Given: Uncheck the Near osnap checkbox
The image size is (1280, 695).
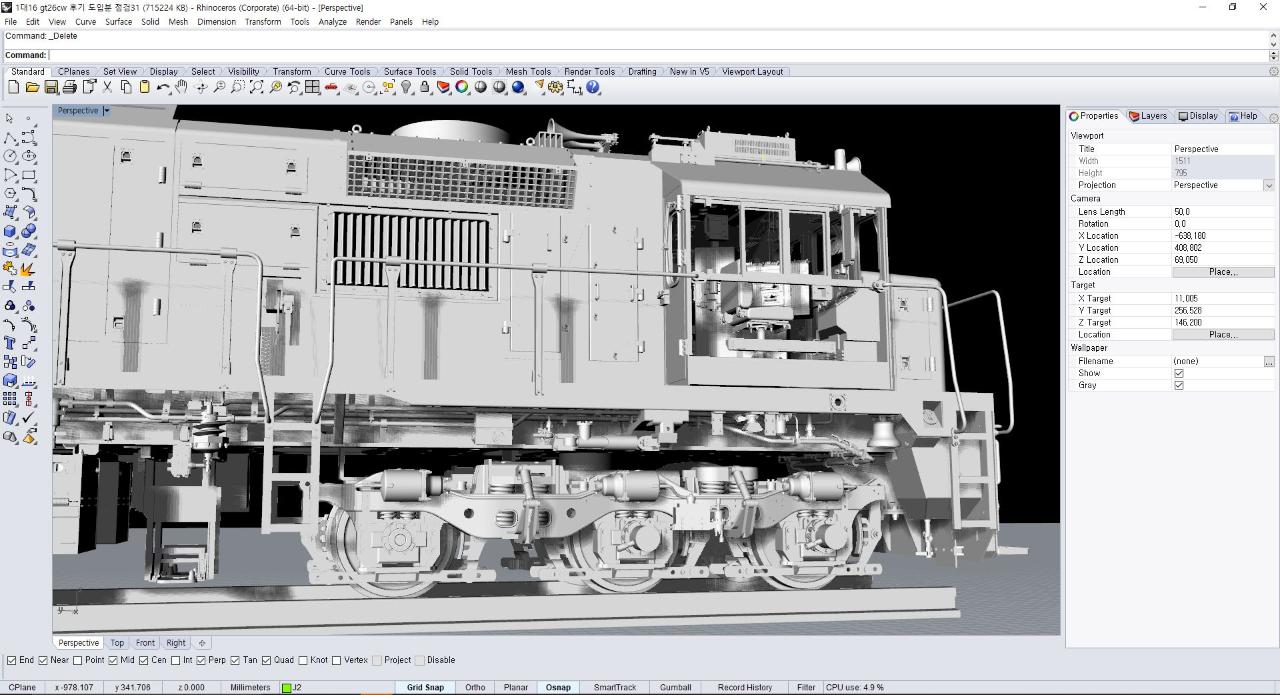Looking at the screenshot, I should point(43,660).
